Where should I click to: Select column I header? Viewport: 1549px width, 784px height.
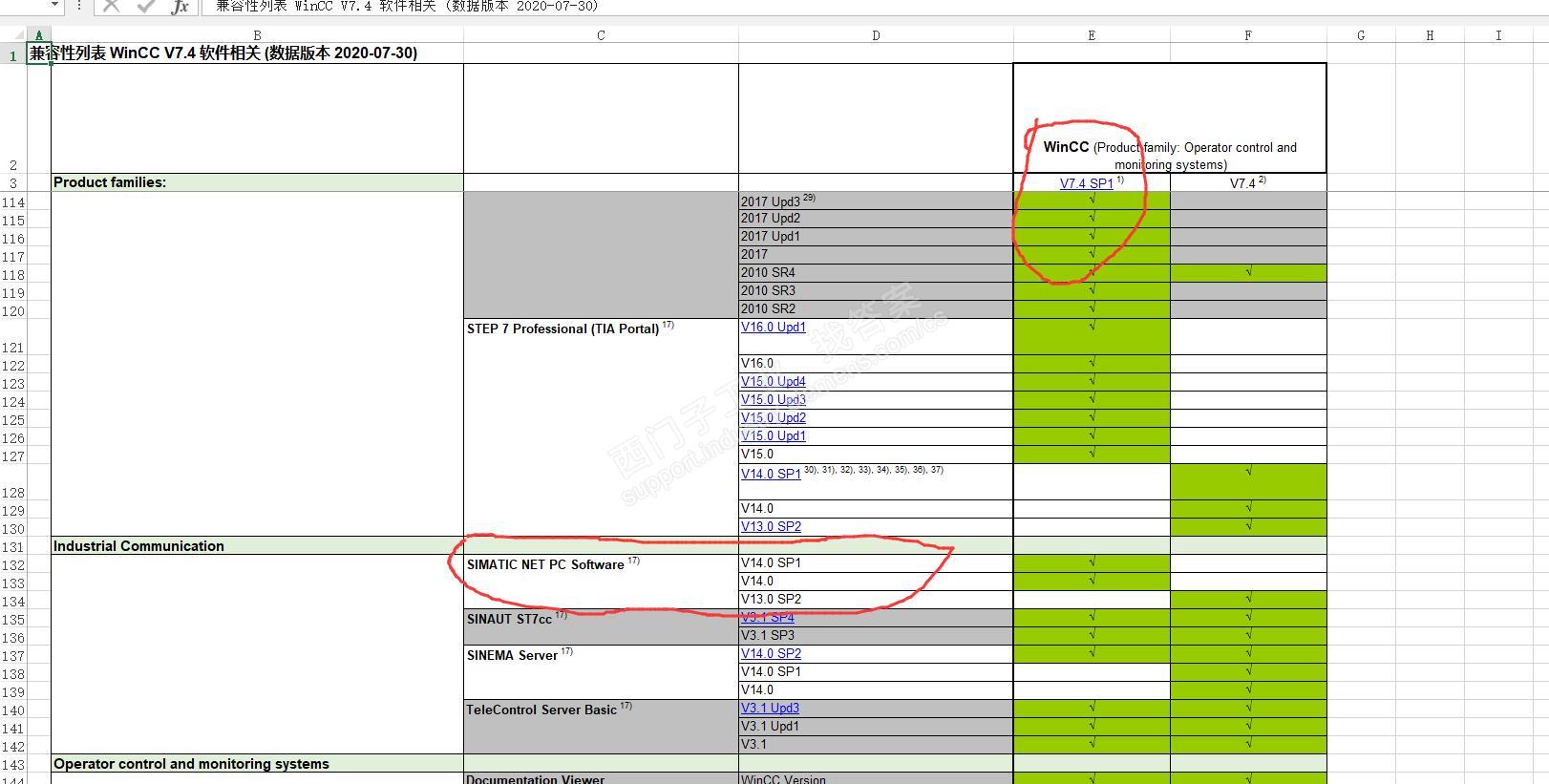1498,35
